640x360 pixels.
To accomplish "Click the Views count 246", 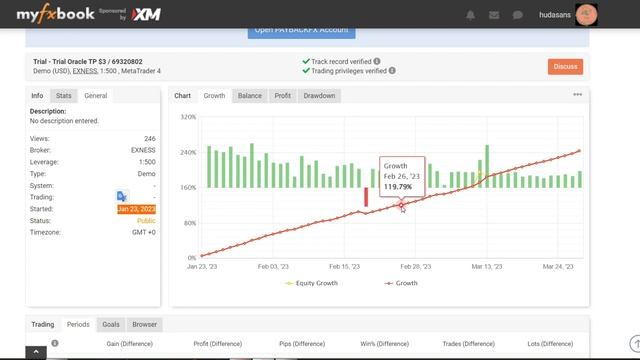I will point(150,138).
